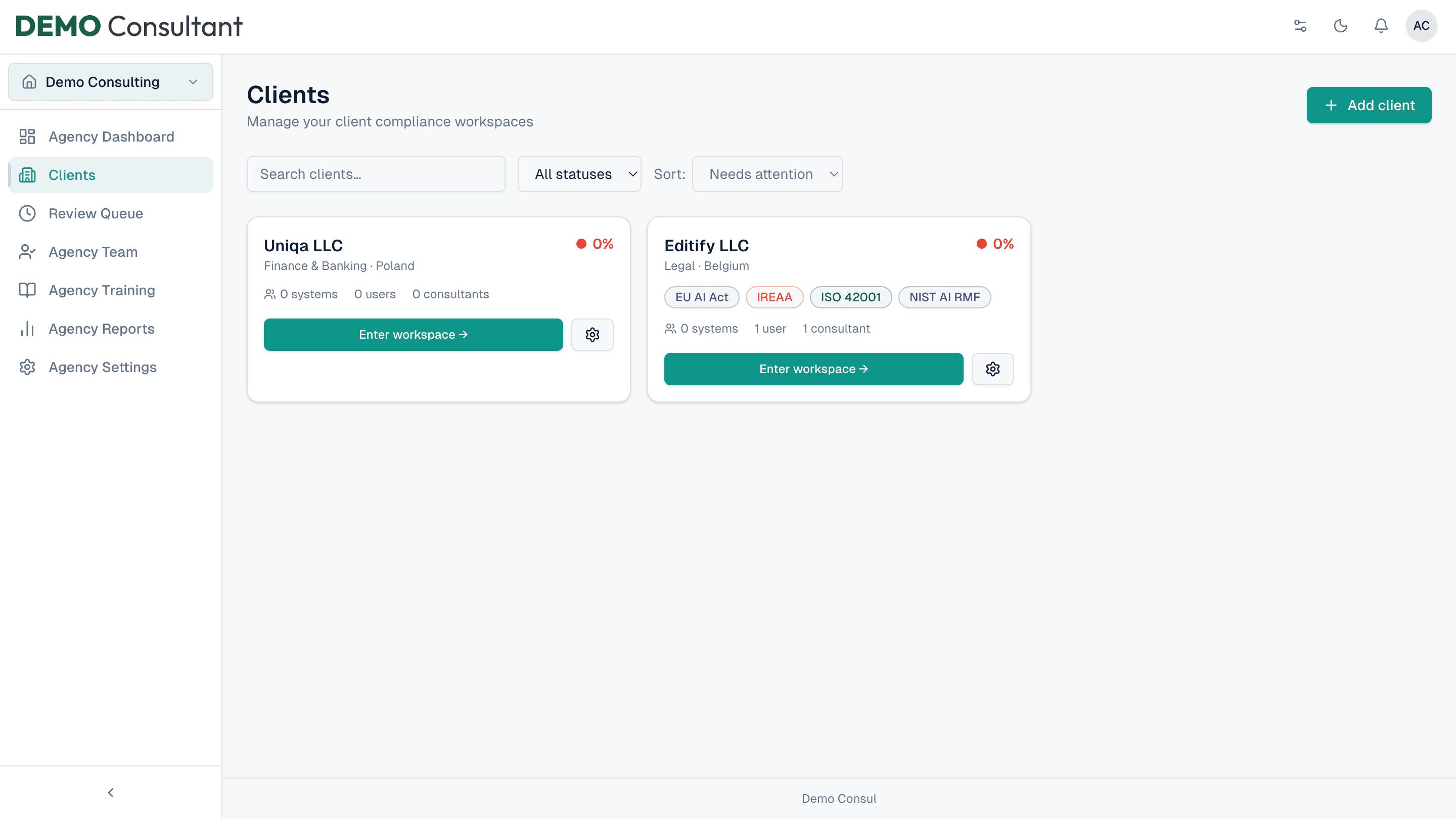
Task: Open Agency Team page
Action: pos(111,252)
